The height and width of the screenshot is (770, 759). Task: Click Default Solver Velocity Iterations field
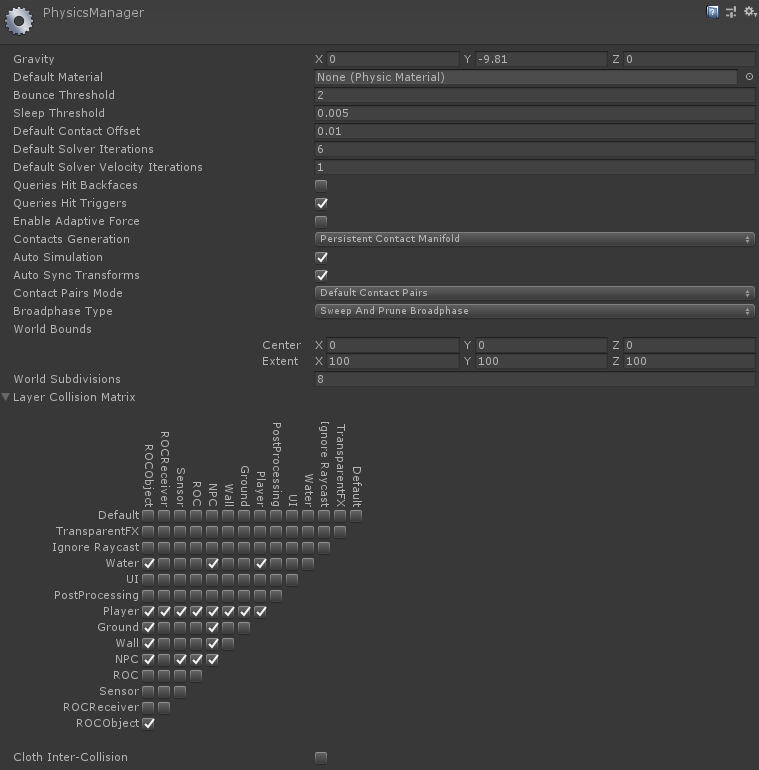pyautogui.click(x=535, y=167)
